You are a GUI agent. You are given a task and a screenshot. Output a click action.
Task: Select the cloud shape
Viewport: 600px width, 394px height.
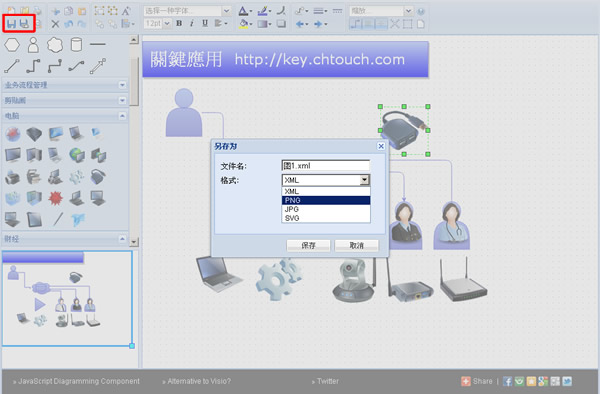coord(55,45)
